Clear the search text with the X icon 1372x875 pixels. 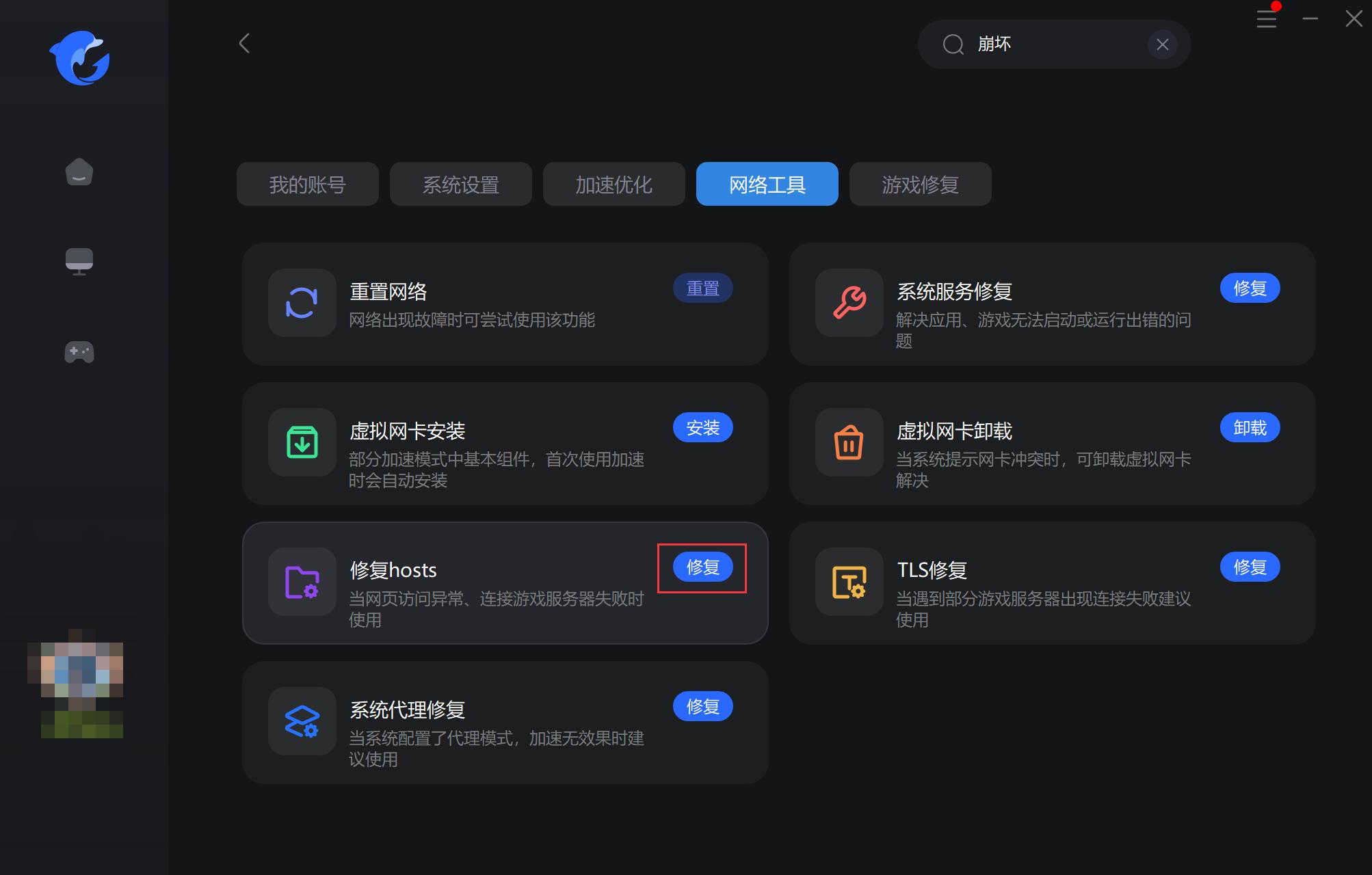point(1162,44)
